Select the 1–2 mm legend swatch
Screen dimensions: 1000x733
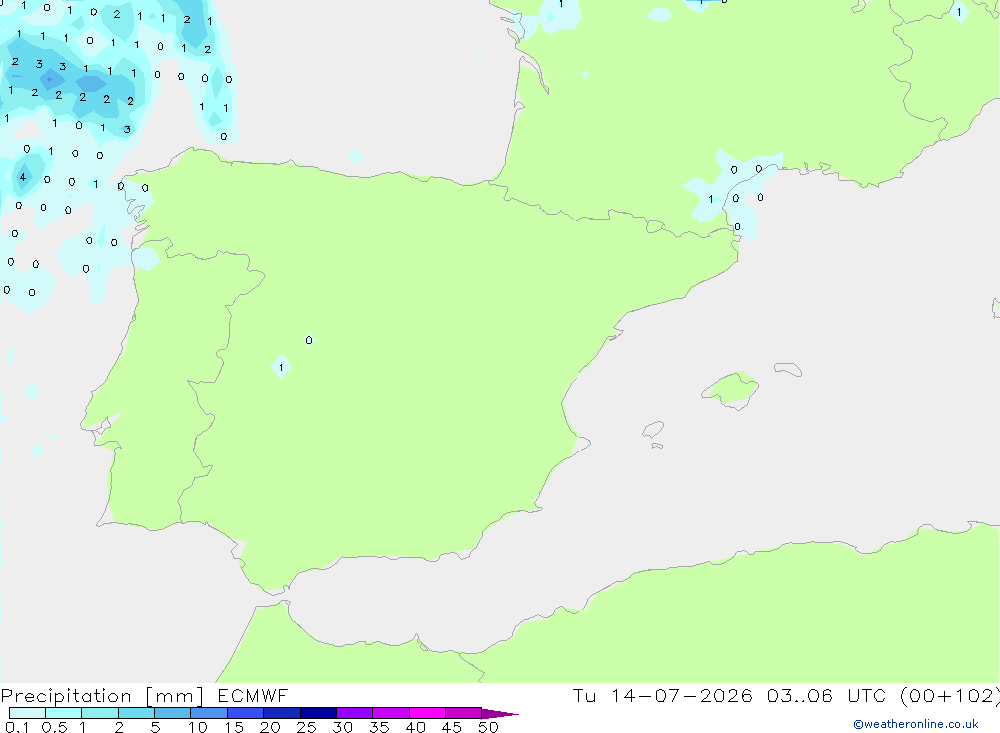tap(100, 713)
